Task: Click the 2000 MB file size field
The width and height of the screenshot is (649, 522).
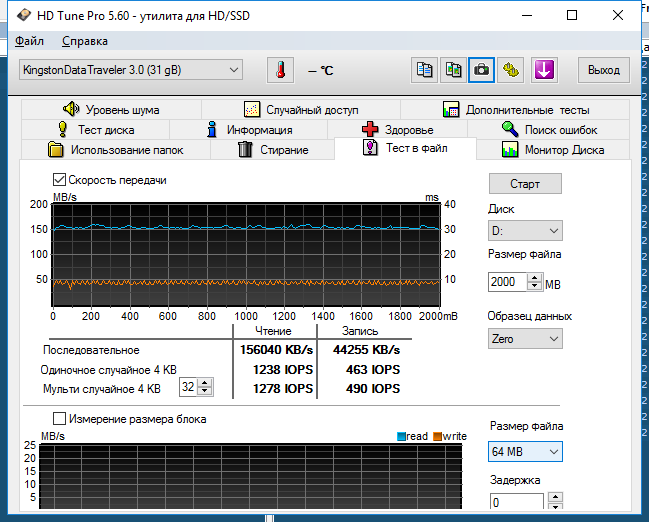Action: click(507, 282)
